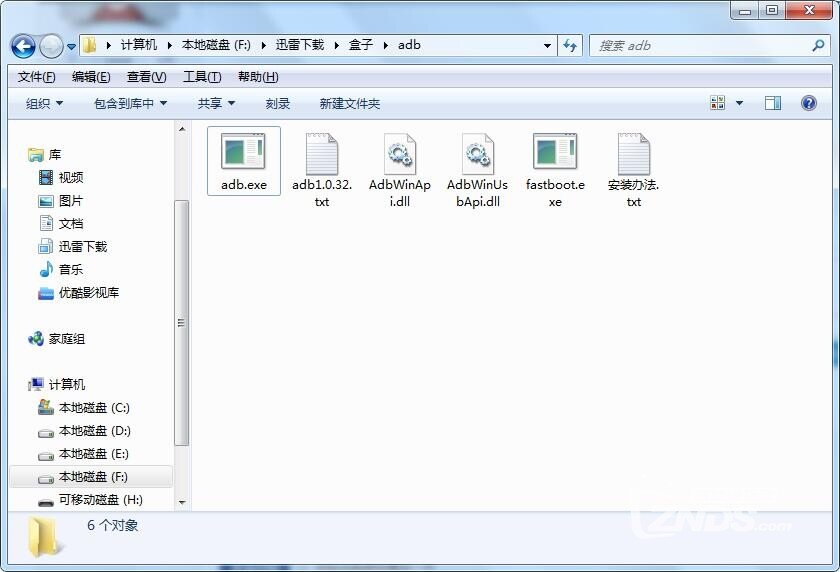This screenshot has height=572, width=840.
Task: Open the 文件(F) menu
Action: [37, 77]
